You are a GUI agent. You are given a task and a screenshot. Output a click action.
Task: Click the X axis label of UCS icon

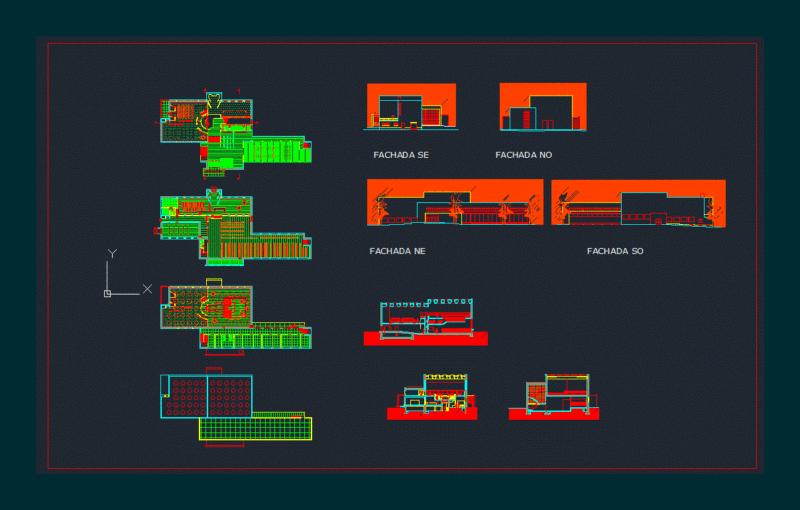click(147, 289)
